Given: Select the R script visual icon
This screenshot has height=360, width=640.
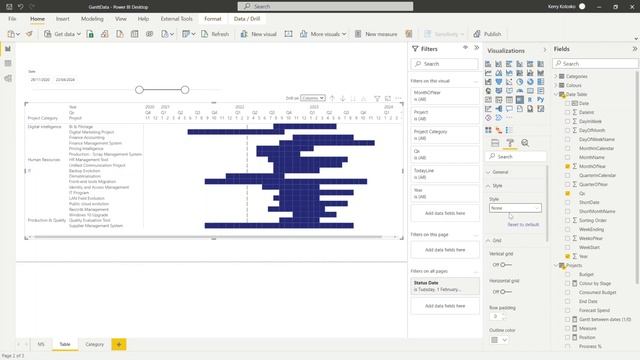Looking at the screenshot, I should (530, 100).
